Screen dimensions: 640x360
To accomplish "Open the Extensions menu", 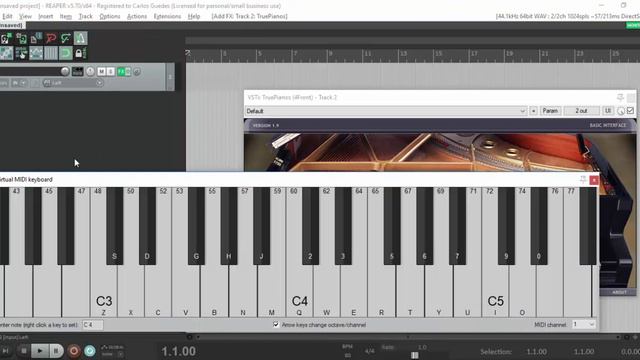I will click(167, 16).
